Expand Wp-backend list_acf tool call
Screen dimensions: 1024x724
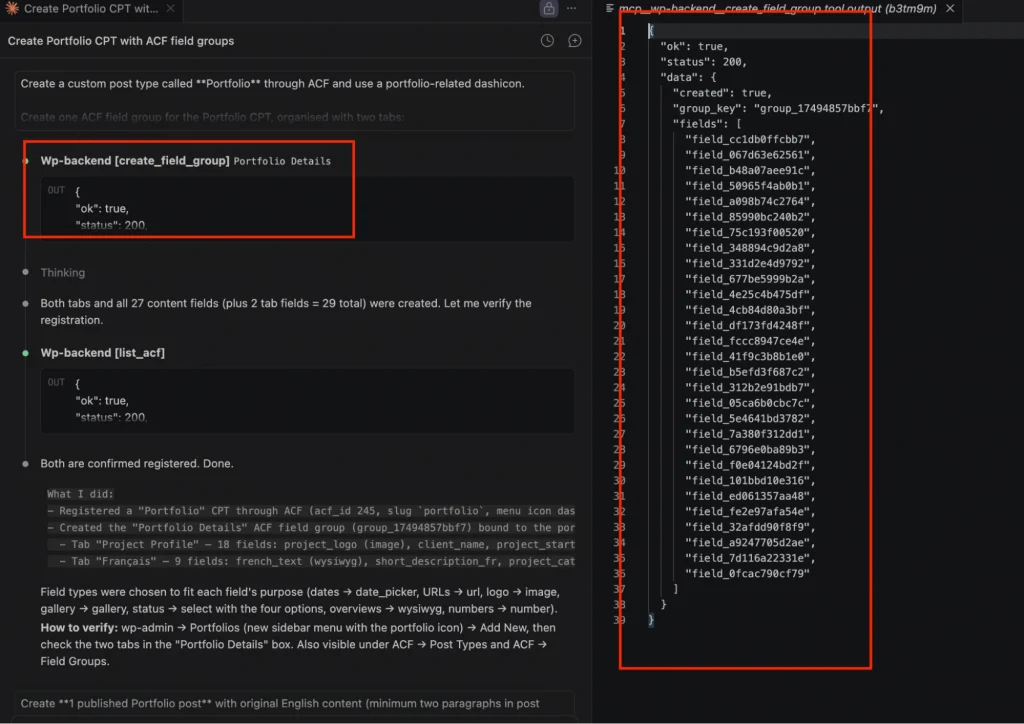pos(103,353)
